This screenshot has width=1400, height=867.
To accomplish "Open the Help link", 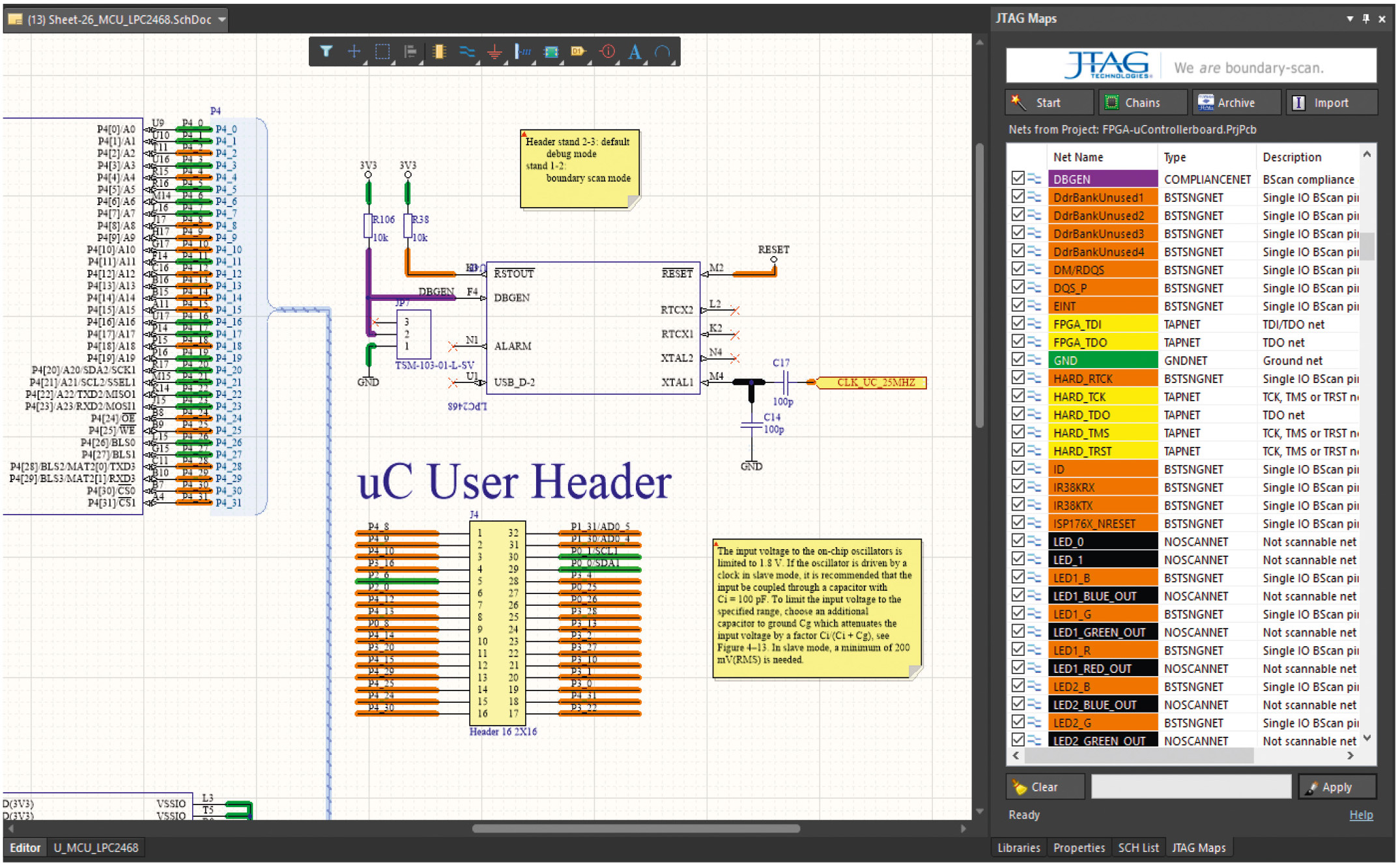I will pyautogui.click(x=1360, y=815).
